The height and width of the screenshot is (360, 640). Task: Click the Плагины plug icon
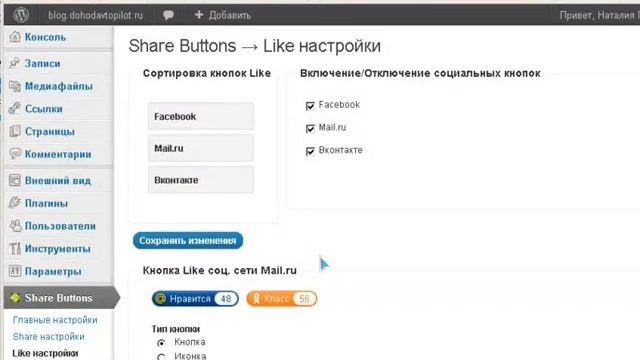tap(15, 203)
